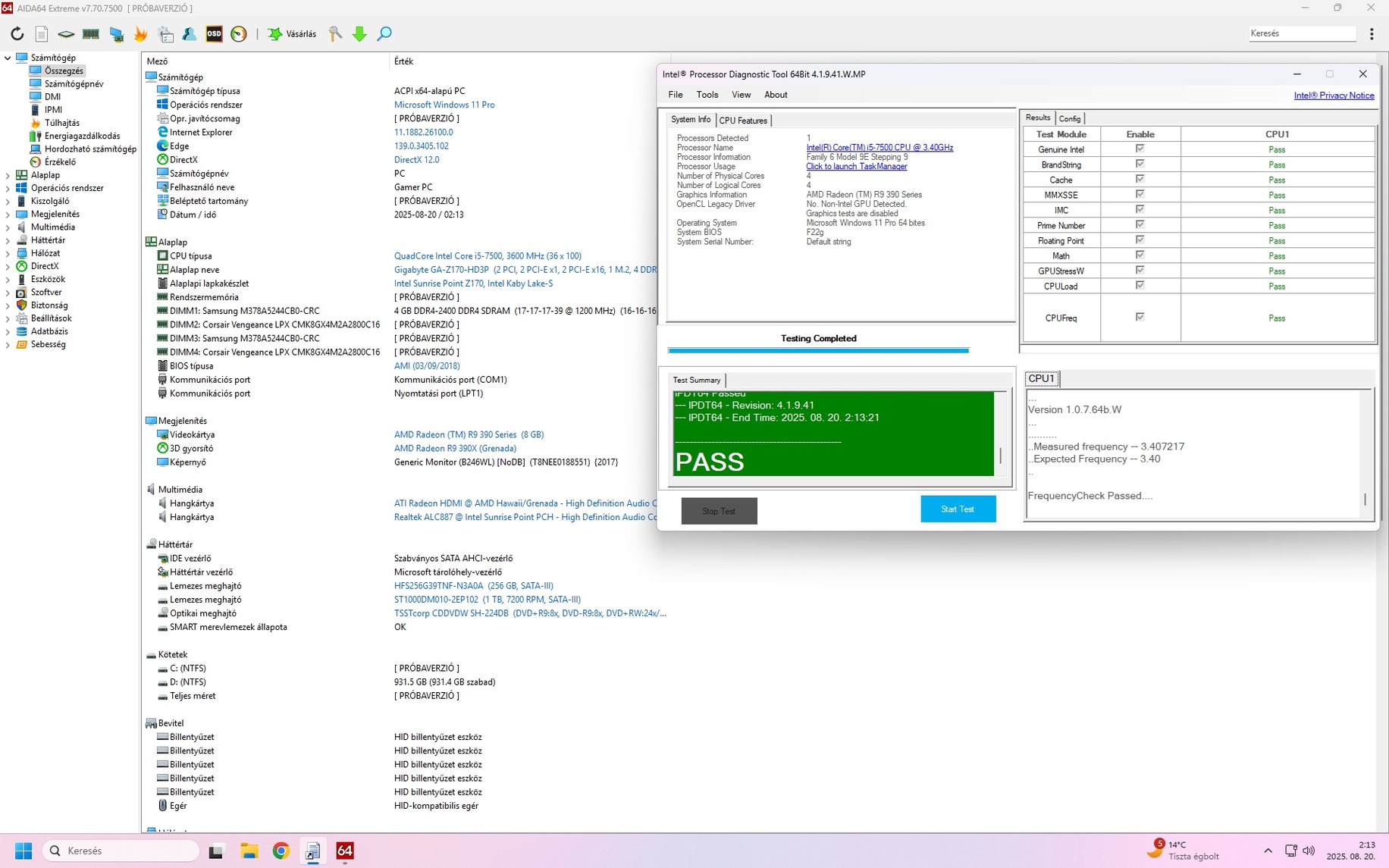Click the gear checklist icon in AIDA64 toolbar
Image resolution: width=1389 pixels, height=868 pixels.
pyautogui.click(x=165, y=34)
